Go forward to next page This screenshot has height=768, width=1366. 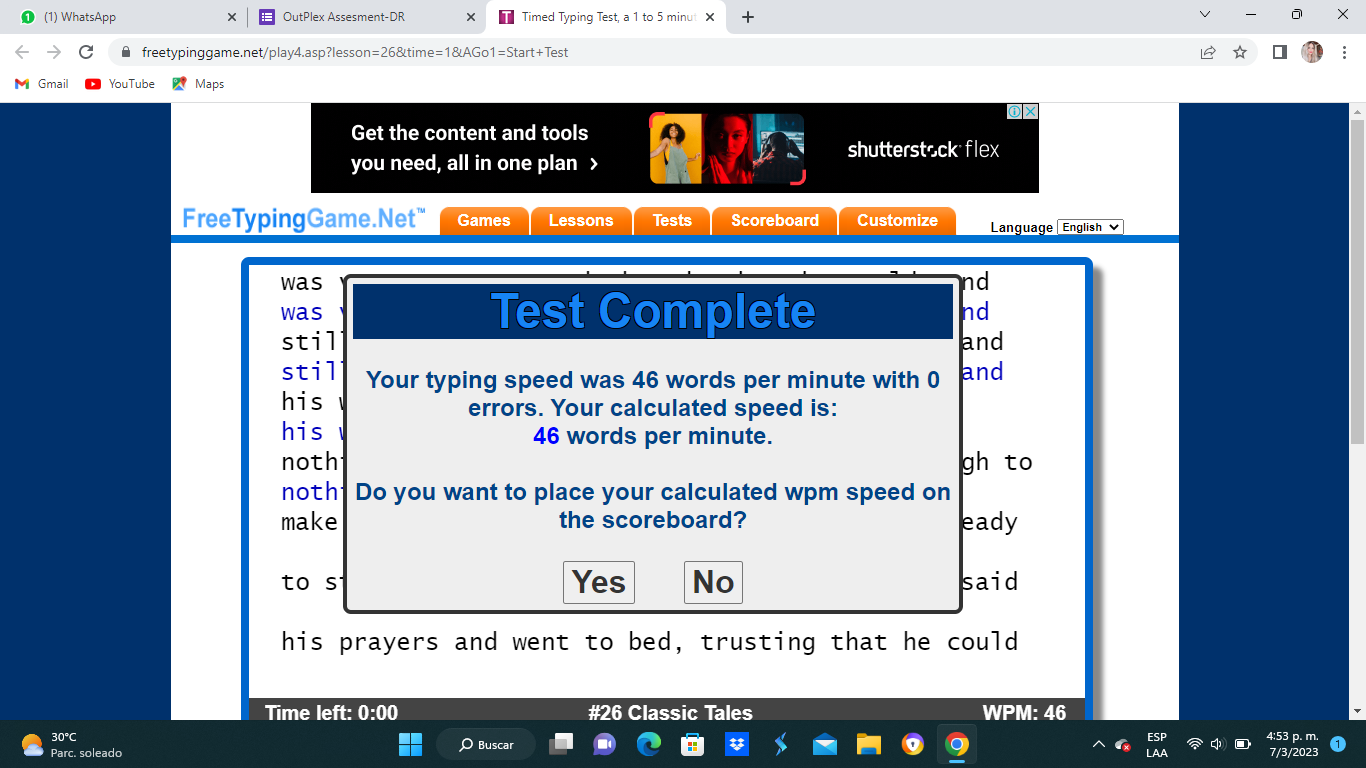[x=54, y=52]
